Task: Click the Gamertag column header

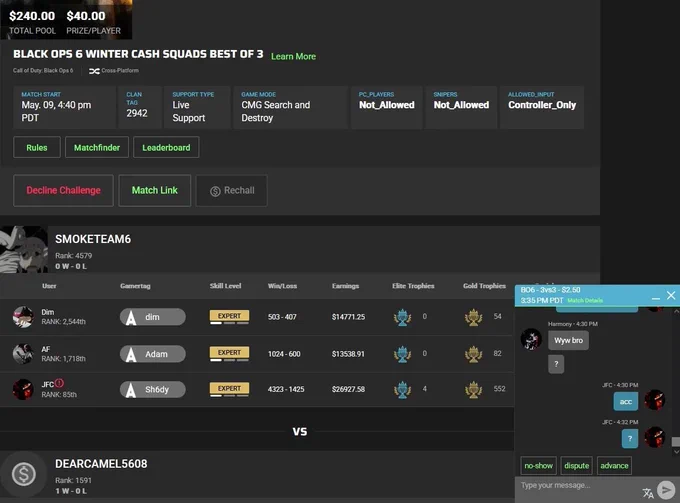Action: coord(135,286)
